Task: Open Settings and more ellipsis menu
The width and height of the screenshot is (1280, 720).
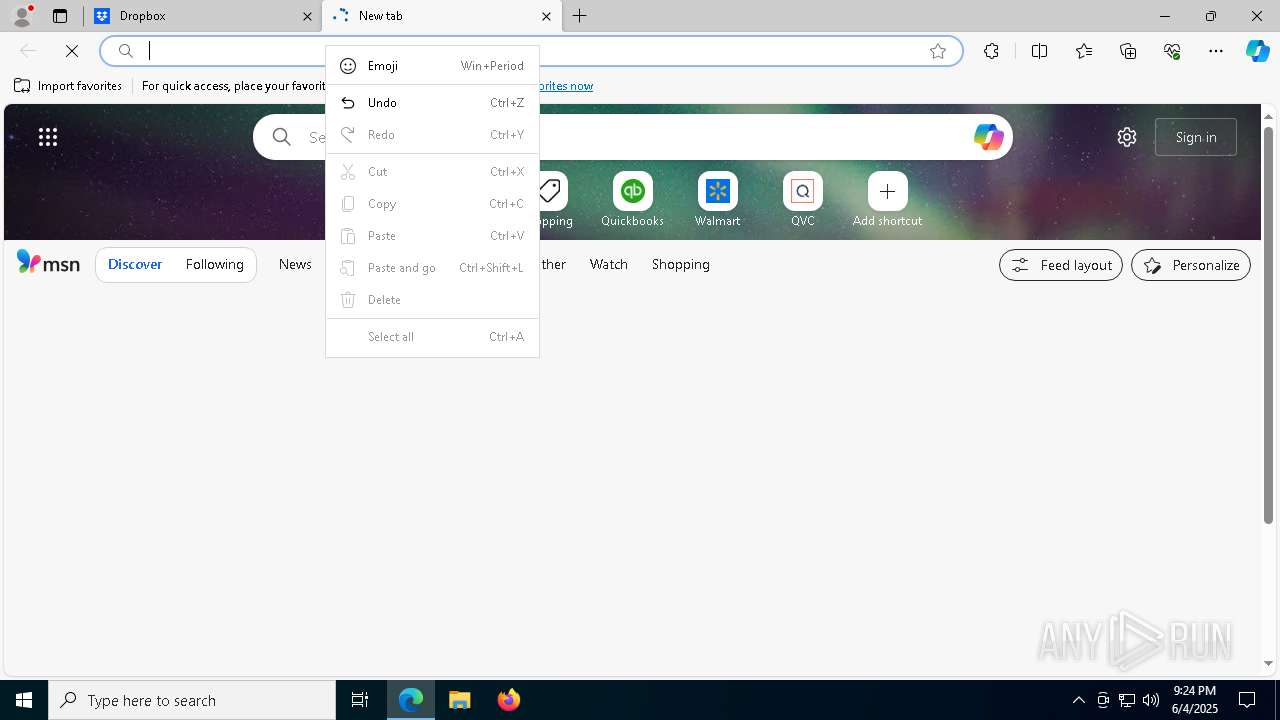Action: (1216, 51)
